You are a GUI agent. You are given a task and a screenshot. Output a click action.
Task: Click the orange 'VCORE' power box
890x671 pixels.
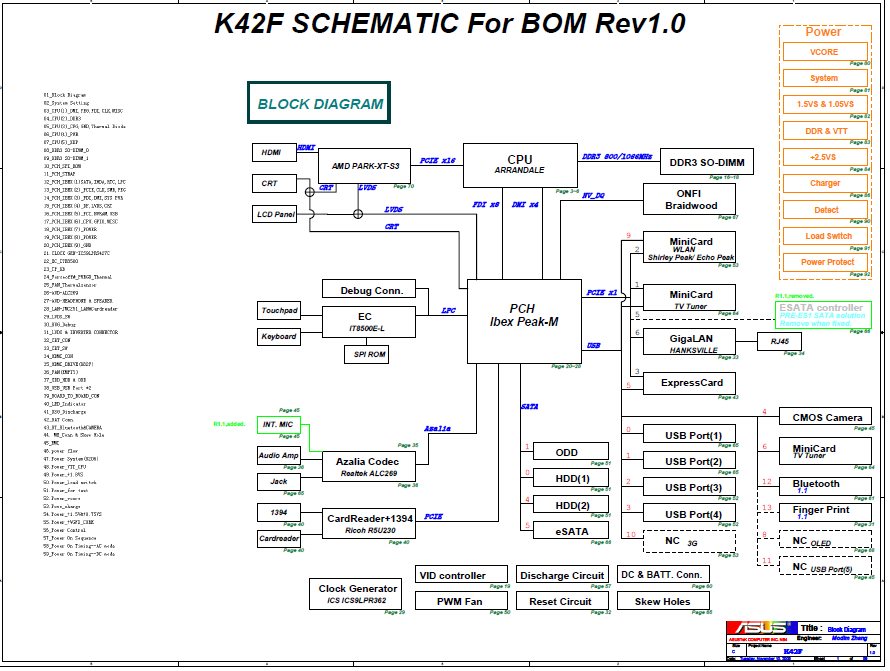pyautogui.click(x=825, y=52)
